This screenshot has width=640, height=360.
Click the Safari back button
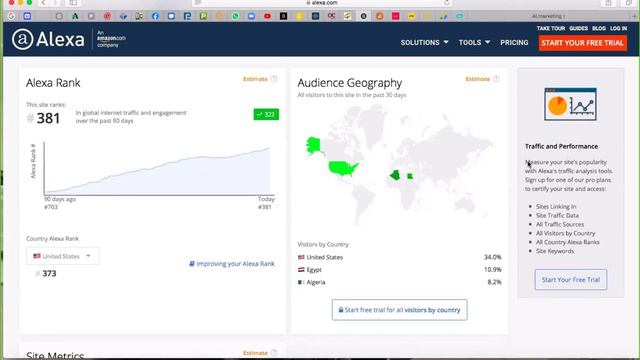(x=43, y=2)
